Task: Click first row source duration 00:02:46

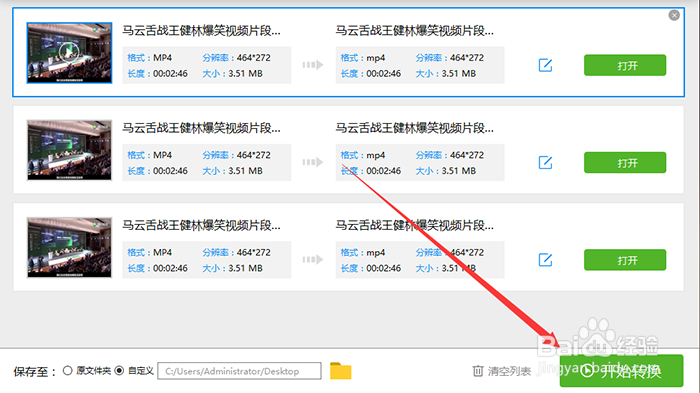Action: pos(170,73)
